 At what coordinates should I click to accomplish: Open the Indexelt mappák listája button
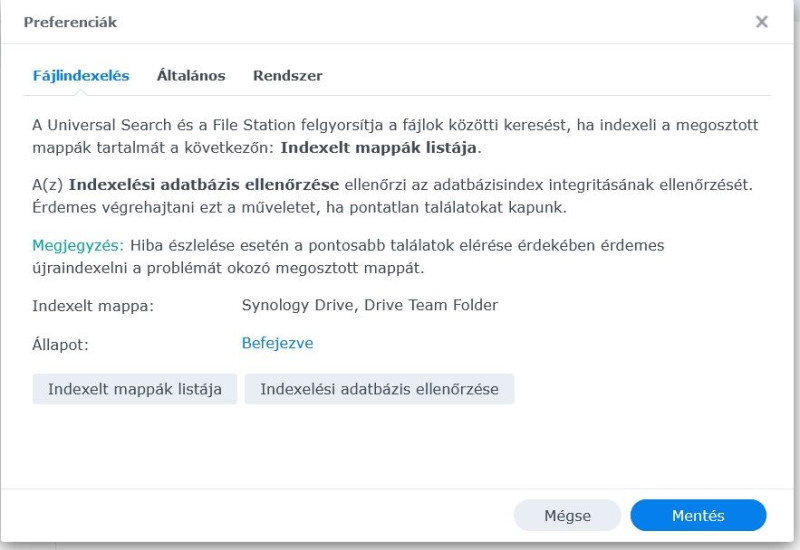click(135, 389)
